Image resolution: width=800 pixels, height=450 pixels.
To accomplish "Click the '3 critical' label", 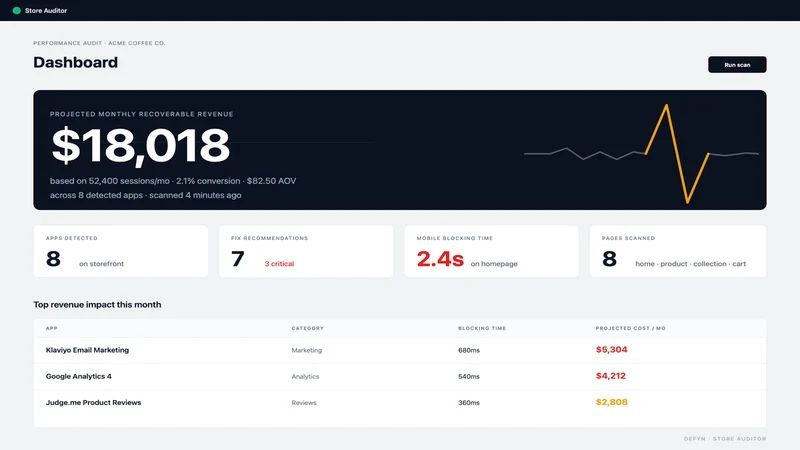I will 279,264.
